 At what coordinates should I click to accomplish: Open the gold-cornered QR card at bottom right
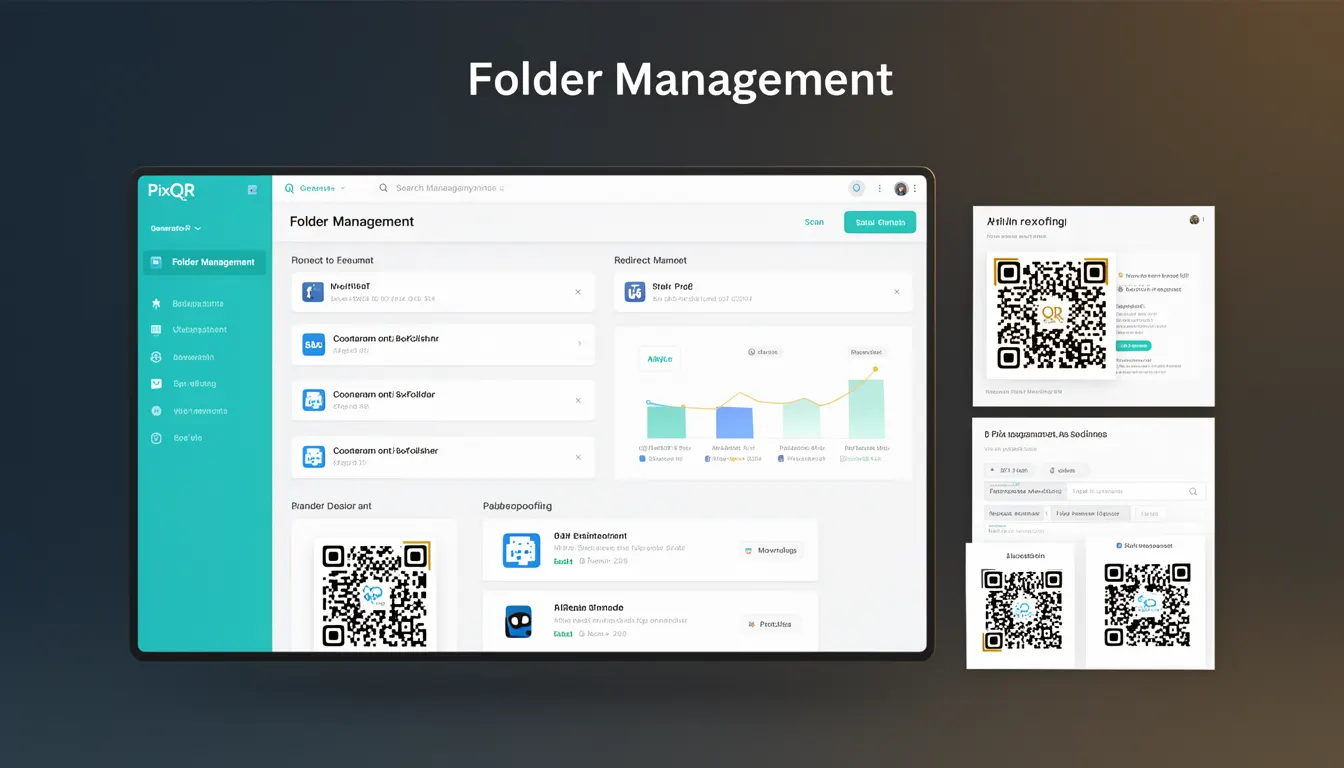[1021, 606]
